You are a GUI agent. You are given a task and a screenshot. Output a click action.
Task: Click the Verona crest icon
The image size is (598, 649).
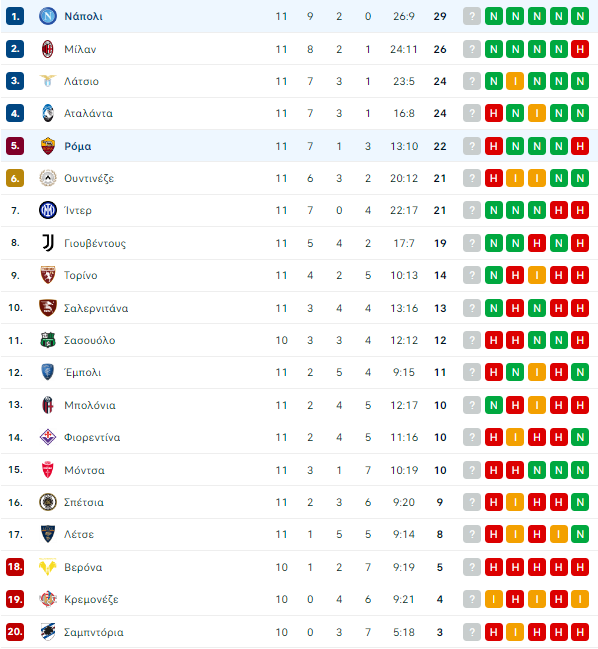coord(48,567)
